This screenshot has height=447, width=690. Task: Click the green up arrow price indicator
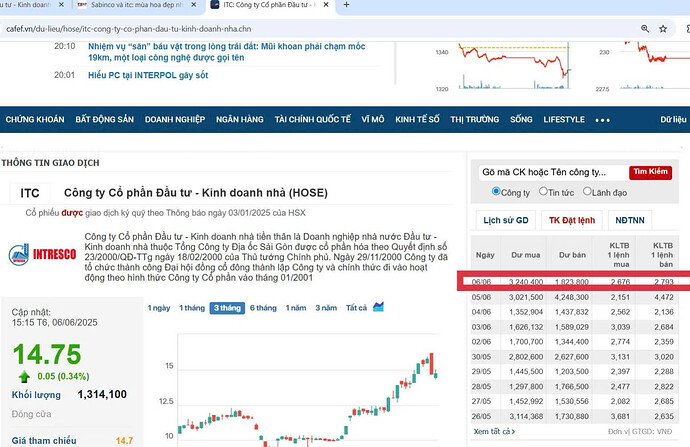coord(24,377)
